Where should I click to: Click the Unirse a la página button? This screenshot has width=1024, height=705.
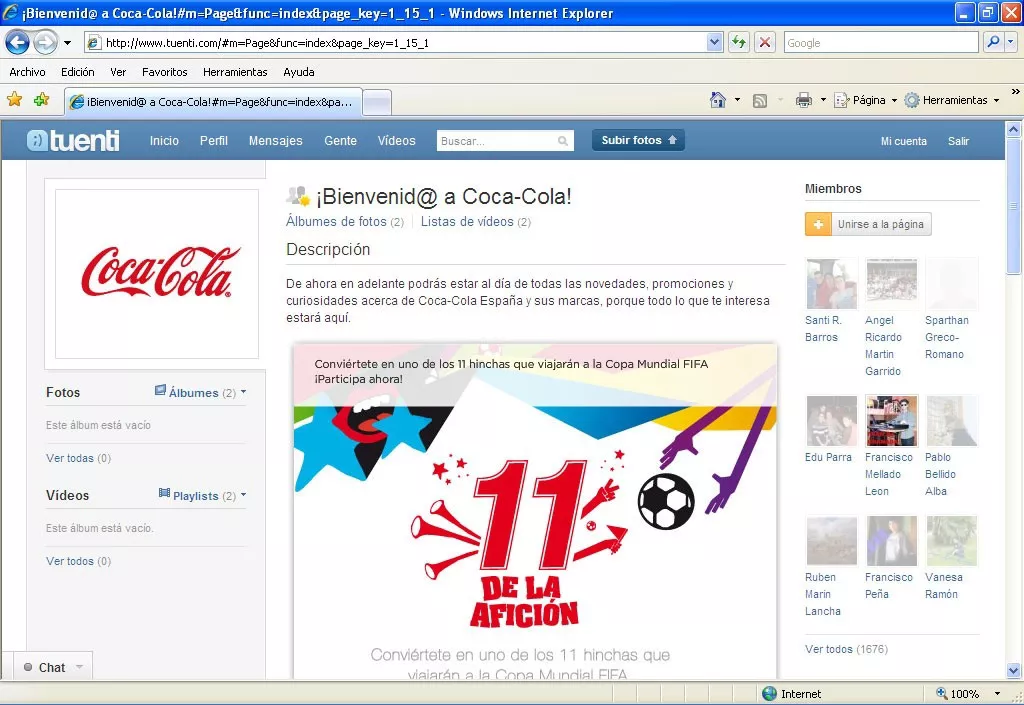[868, 224]
